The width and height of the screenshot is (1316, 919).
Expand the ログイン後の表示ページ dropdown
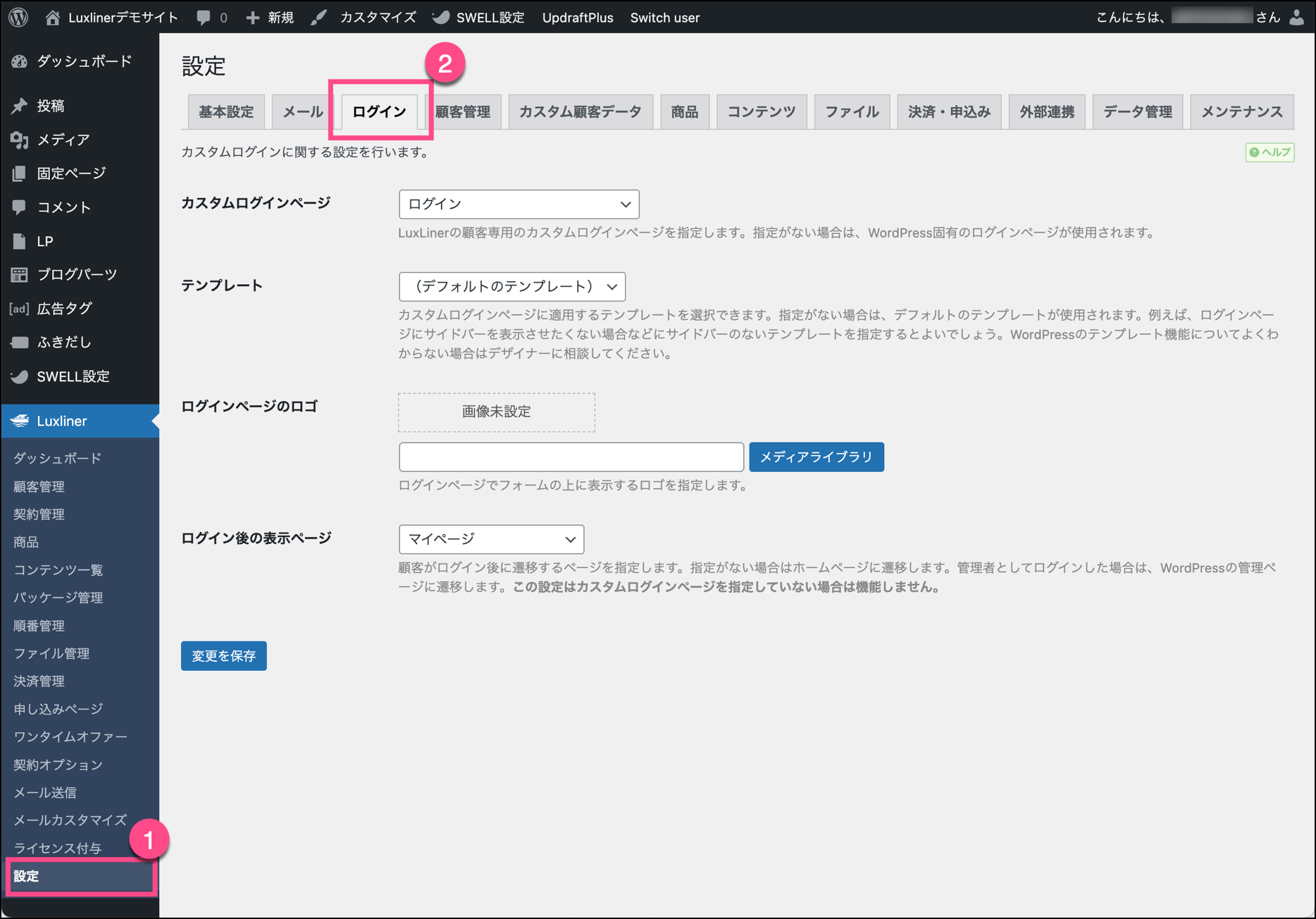pos(491,539)
